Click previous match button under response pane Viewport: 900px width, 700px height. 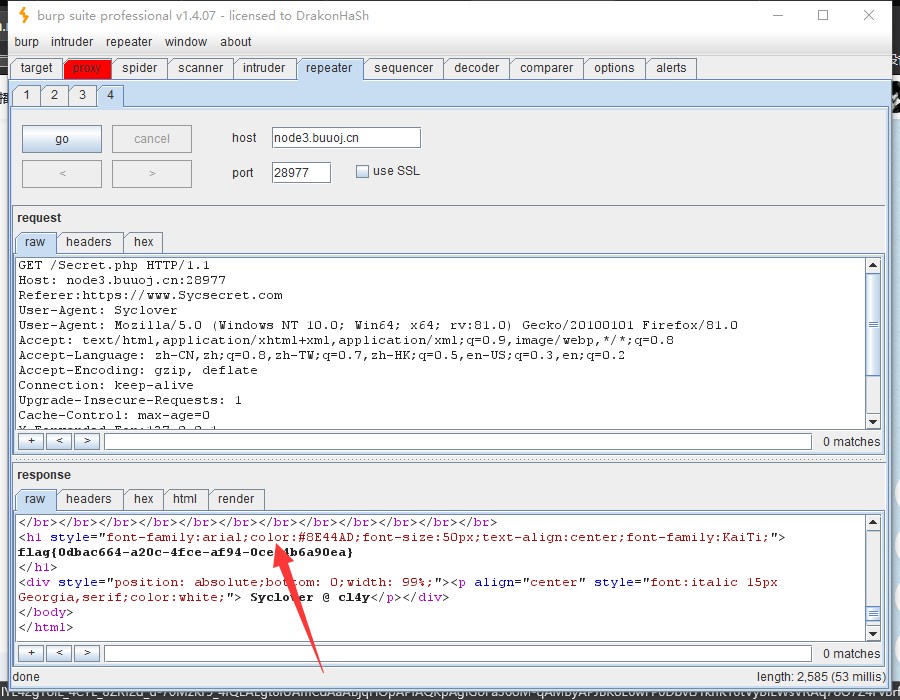pyautogui.click(x=59, y=653)
